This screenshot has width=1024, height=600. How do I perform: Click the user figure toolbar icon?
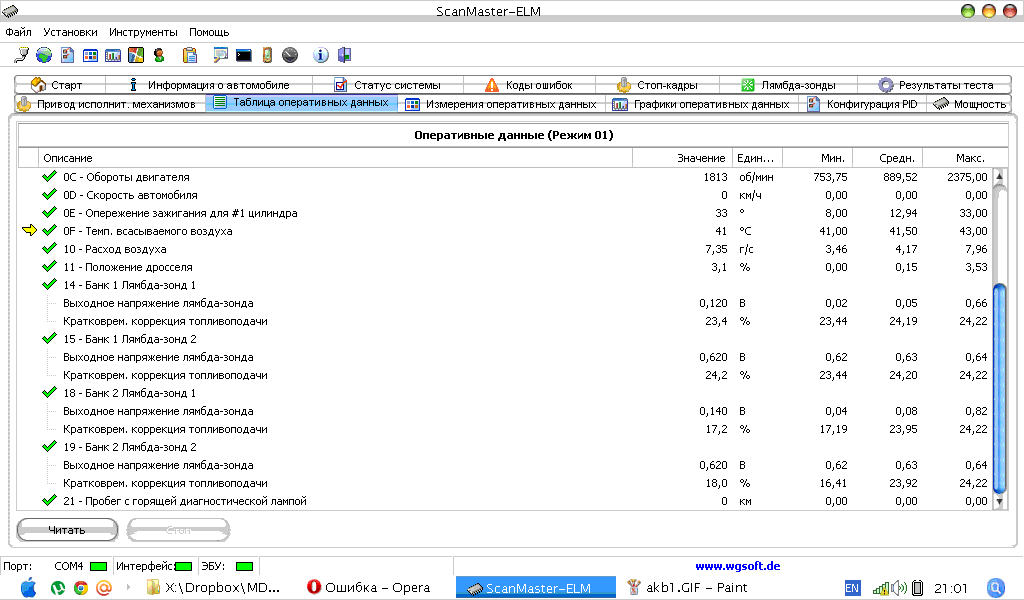tap(159, 55)
